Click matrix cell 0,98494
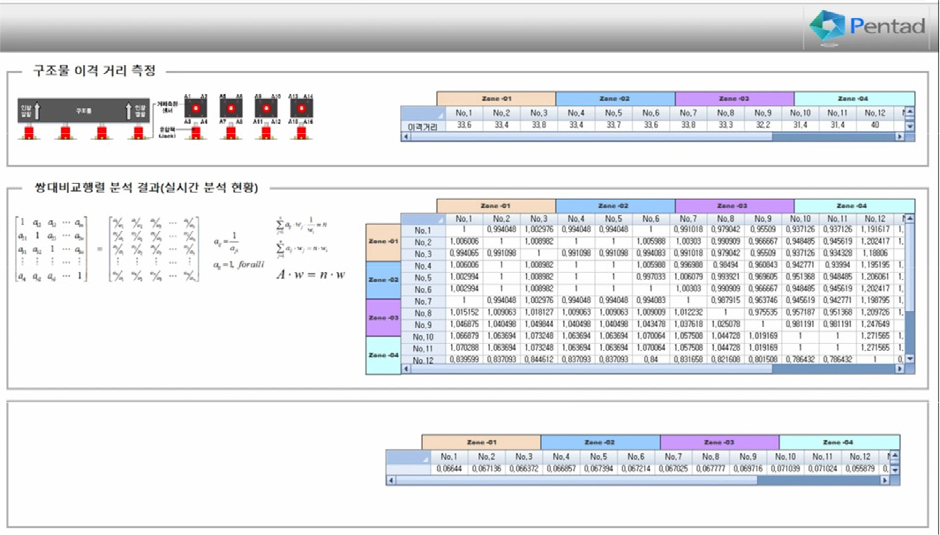This screenshot has width=940, height=535. [725, 265]
